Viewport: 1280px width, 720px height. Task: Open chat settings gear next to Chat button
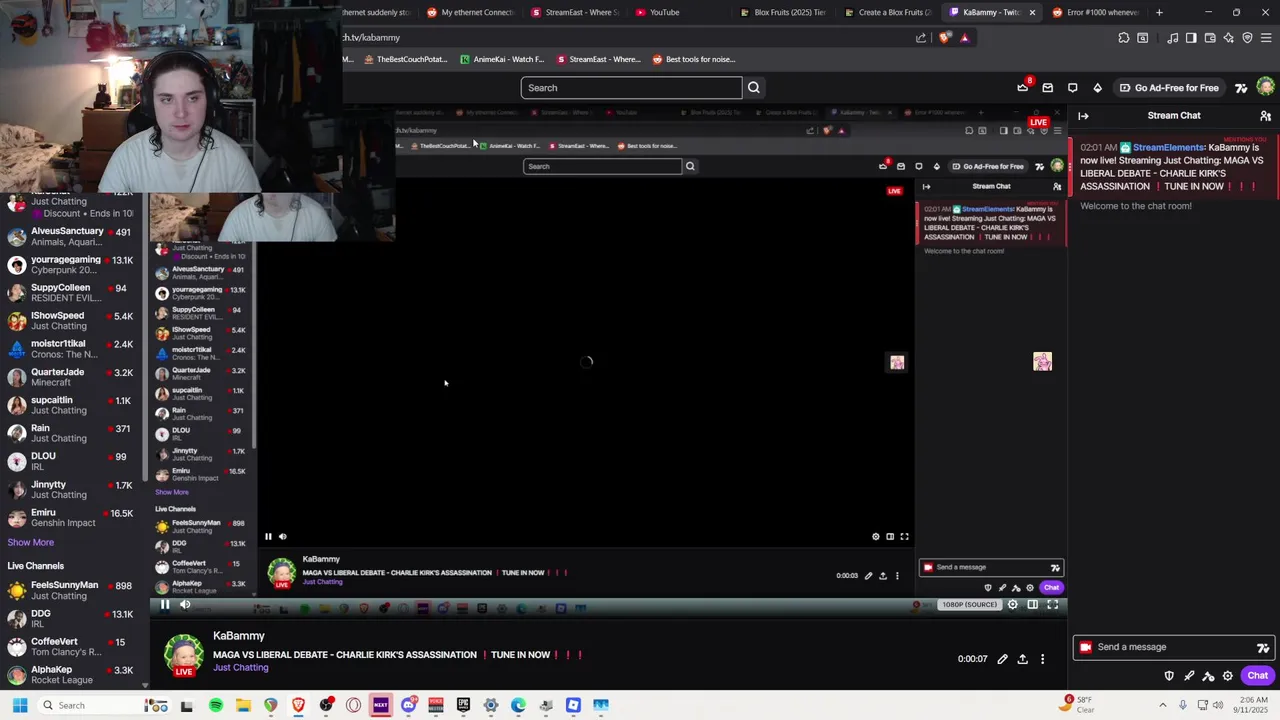[1228, 676]
